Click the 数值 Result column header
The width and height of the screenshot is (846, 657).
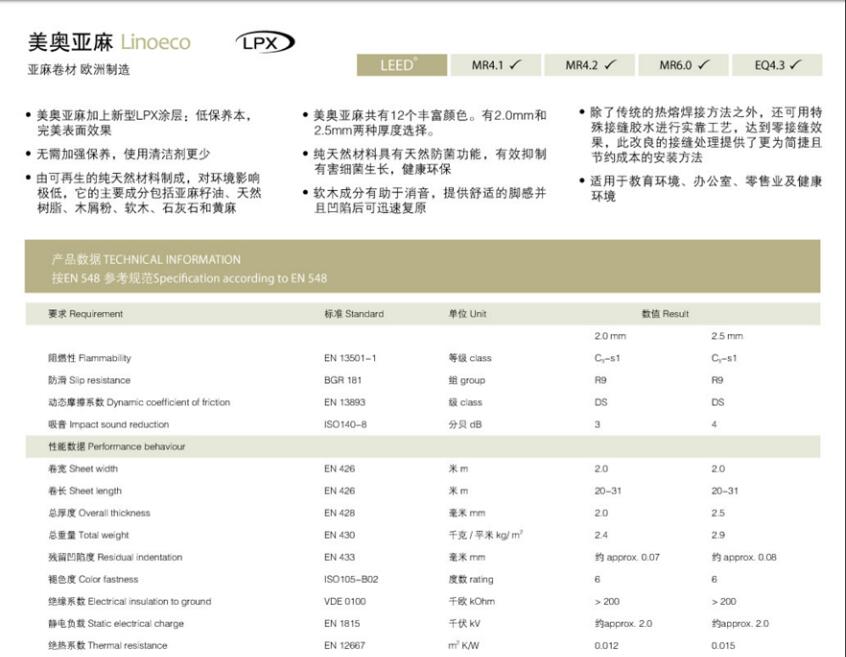[665, 314]
